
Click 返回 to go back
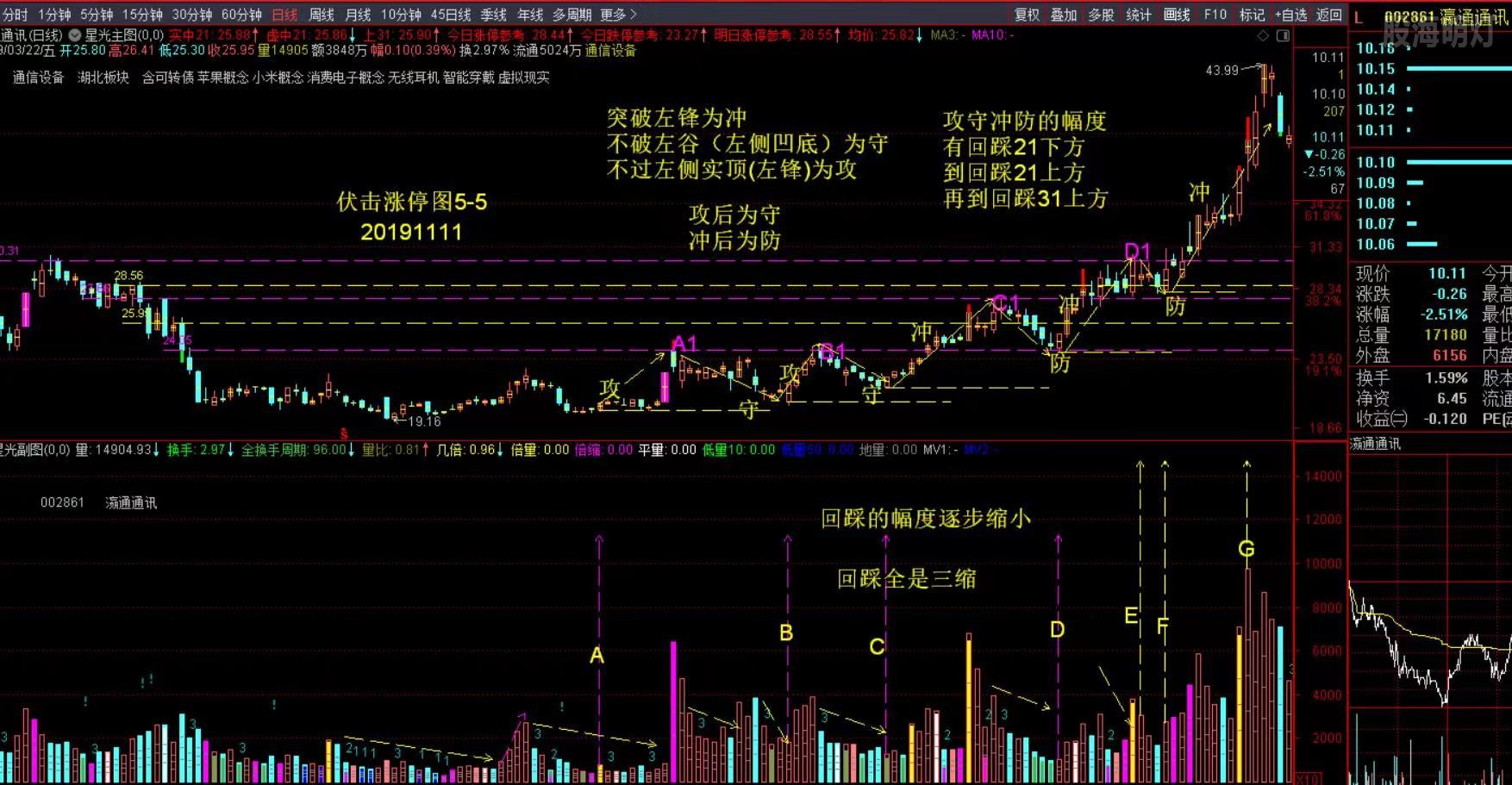coord(1328,15)
